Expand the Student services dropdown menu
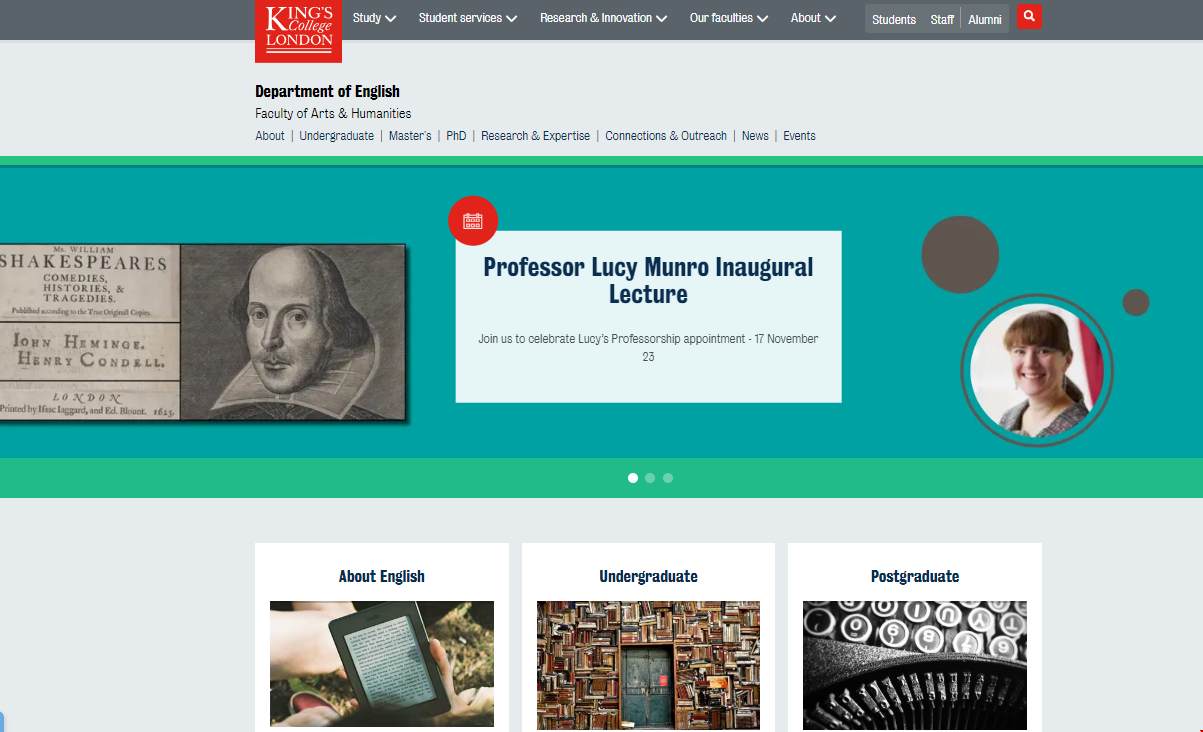Screen dimensions: 1203x732 [x=467, y=18]
